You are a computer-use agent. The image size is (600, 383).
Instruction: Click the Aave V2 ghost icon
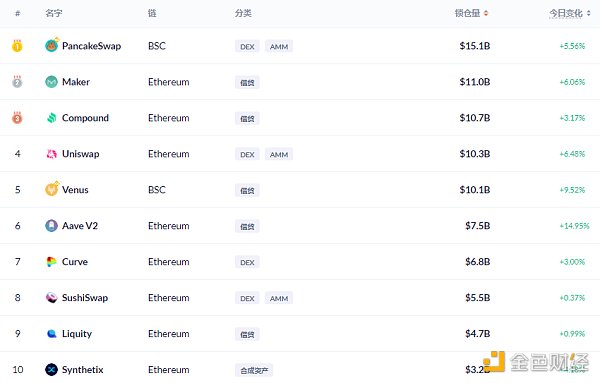click(51, 226)
